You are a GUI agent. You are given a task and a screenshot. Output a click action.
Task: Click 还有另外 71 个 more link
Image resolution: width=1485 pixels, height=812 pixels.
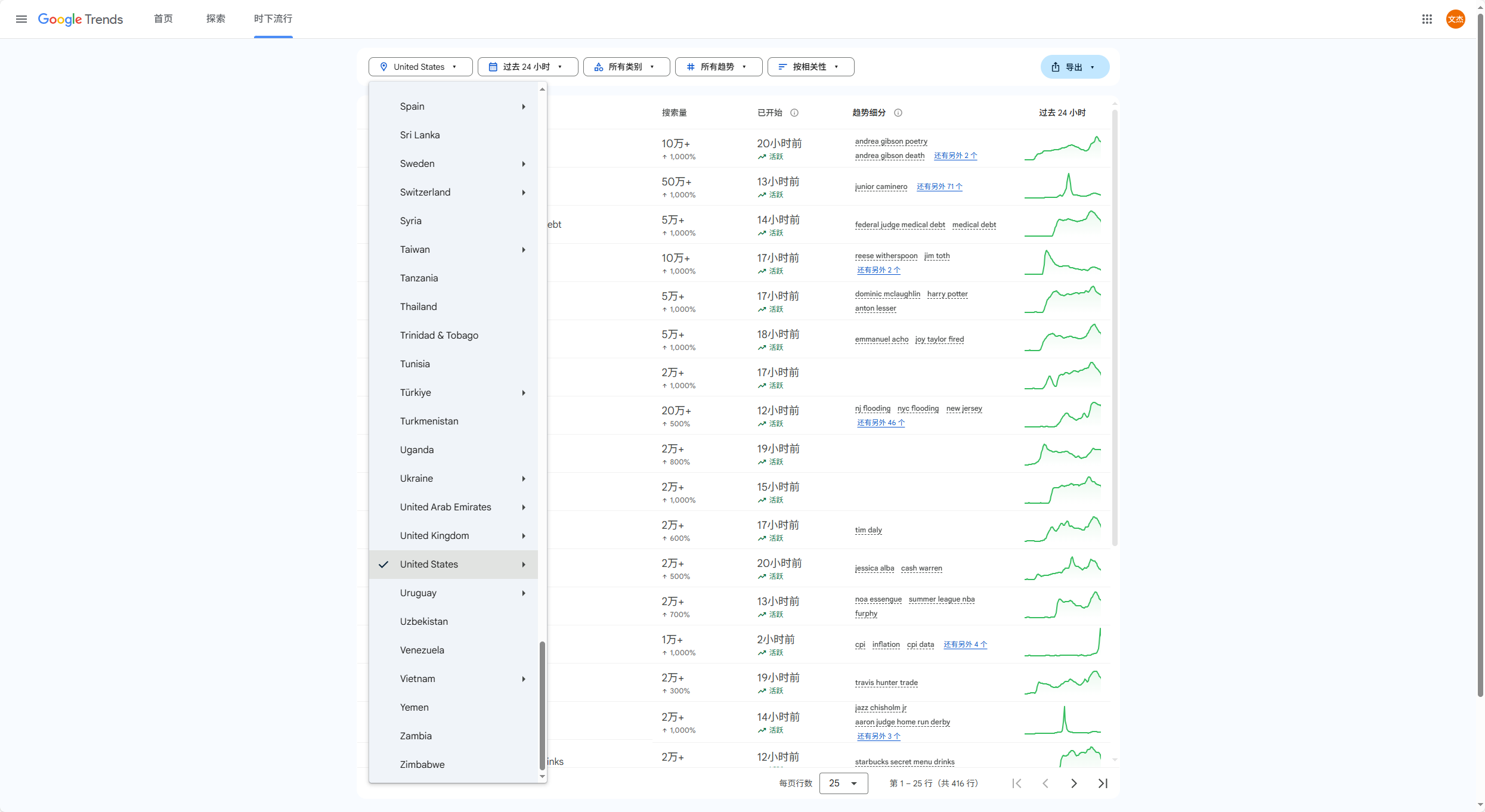click(x=939, y=187)
